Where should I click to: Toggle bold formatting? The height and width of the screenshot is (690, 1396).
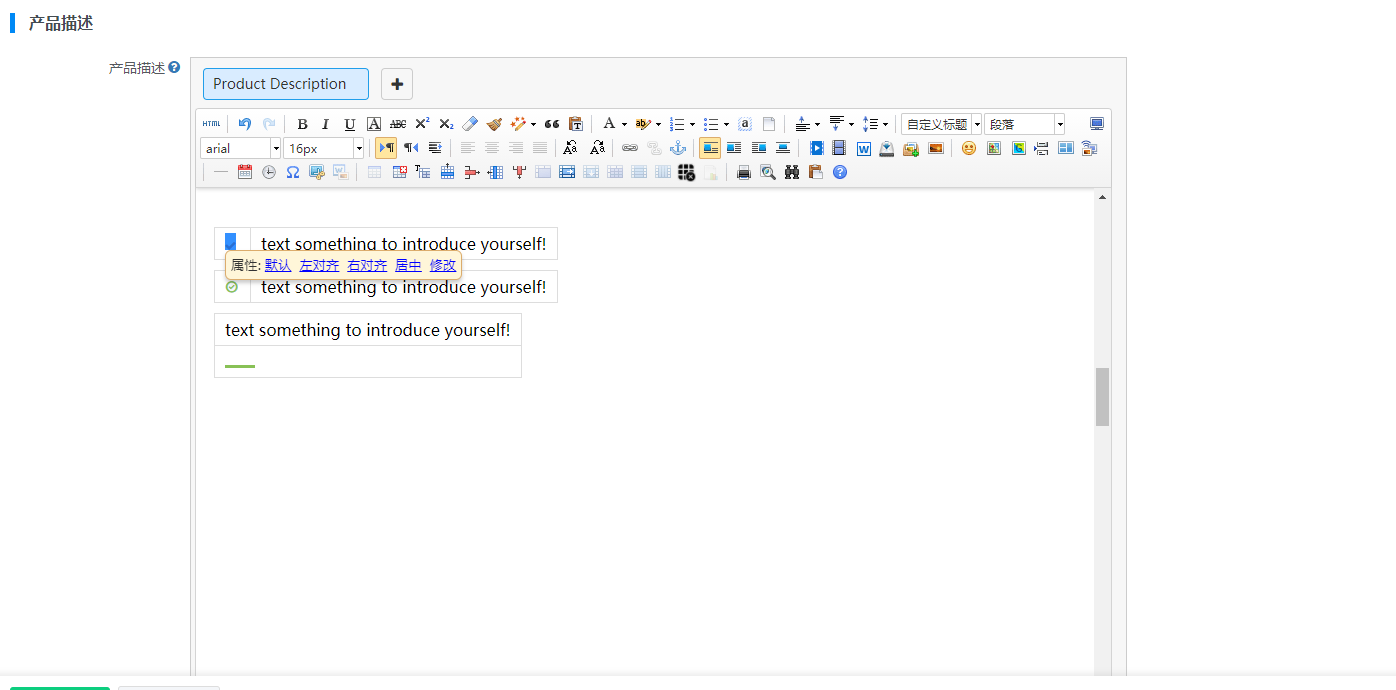coord(302,124)
